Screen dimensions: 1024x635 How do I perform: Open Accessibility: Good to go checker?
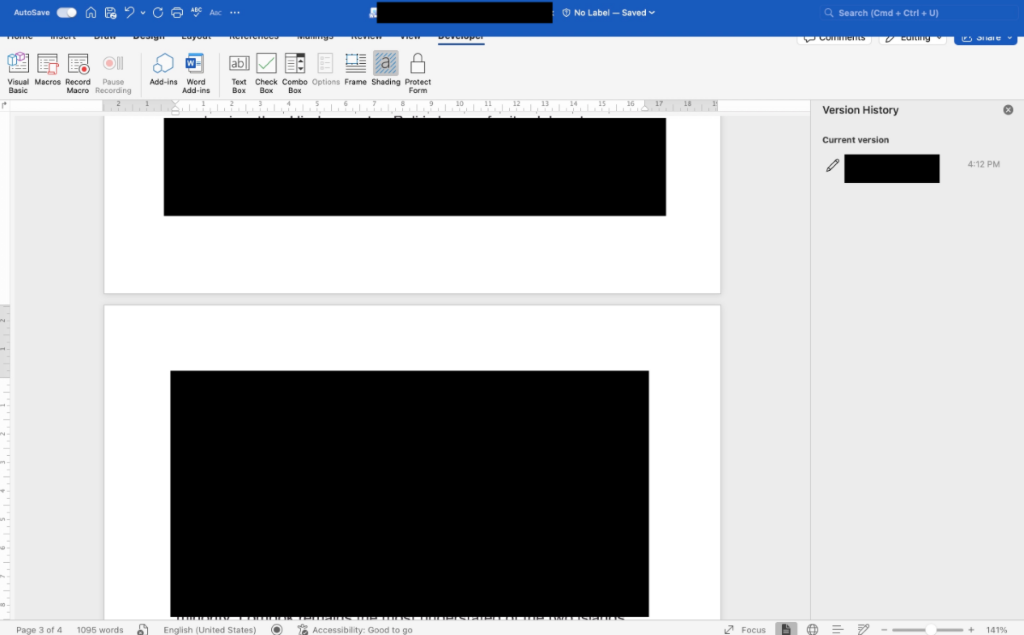point(355,630)
